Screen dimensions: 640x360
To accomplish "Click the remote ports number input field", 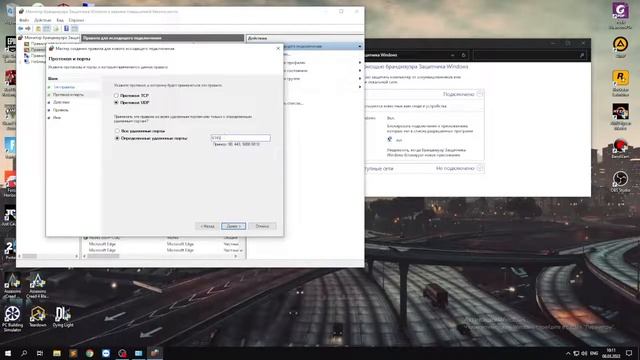I will [240, 138].
